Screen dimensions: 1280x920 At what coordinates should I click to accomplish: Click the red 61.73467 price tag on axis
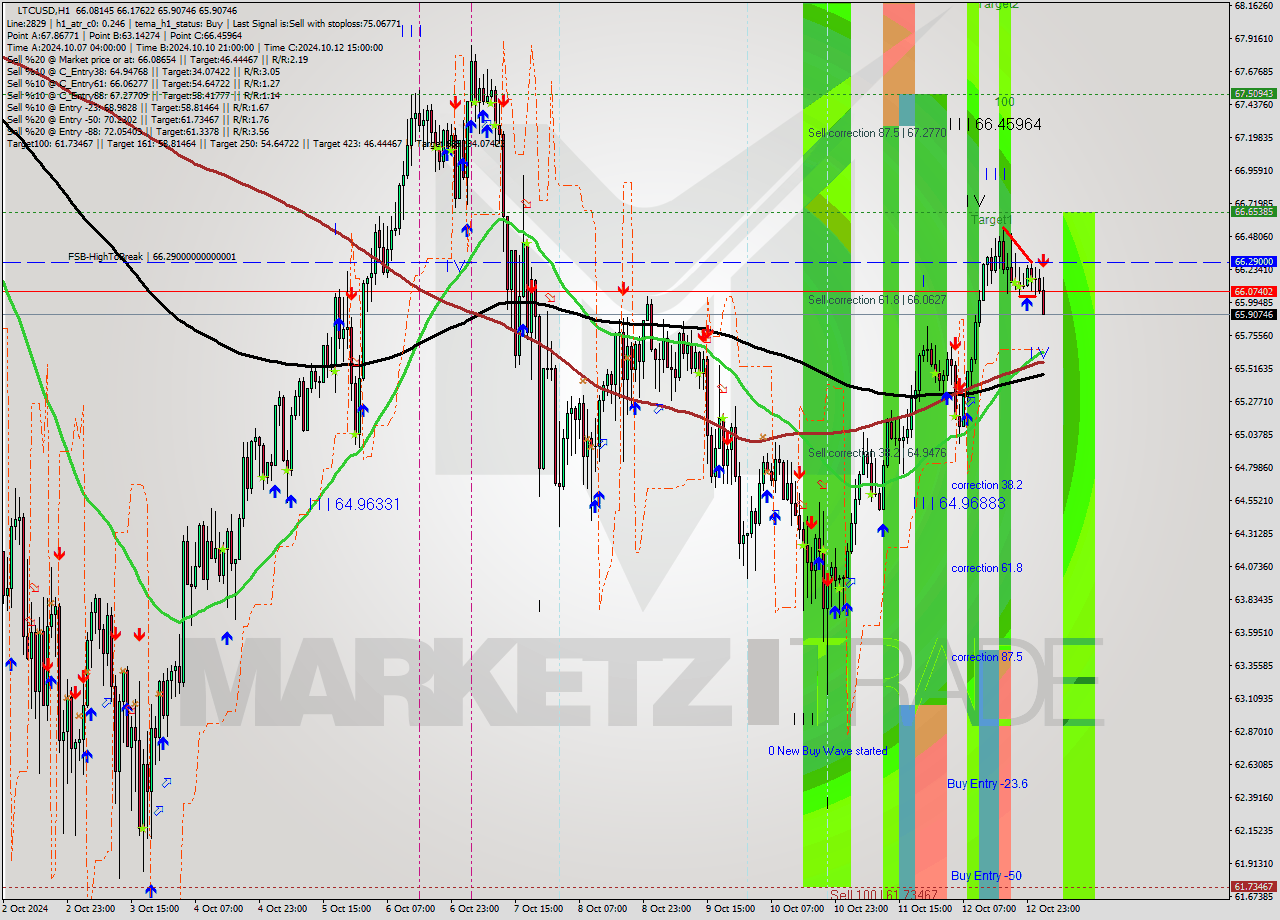pos(1253,886)
